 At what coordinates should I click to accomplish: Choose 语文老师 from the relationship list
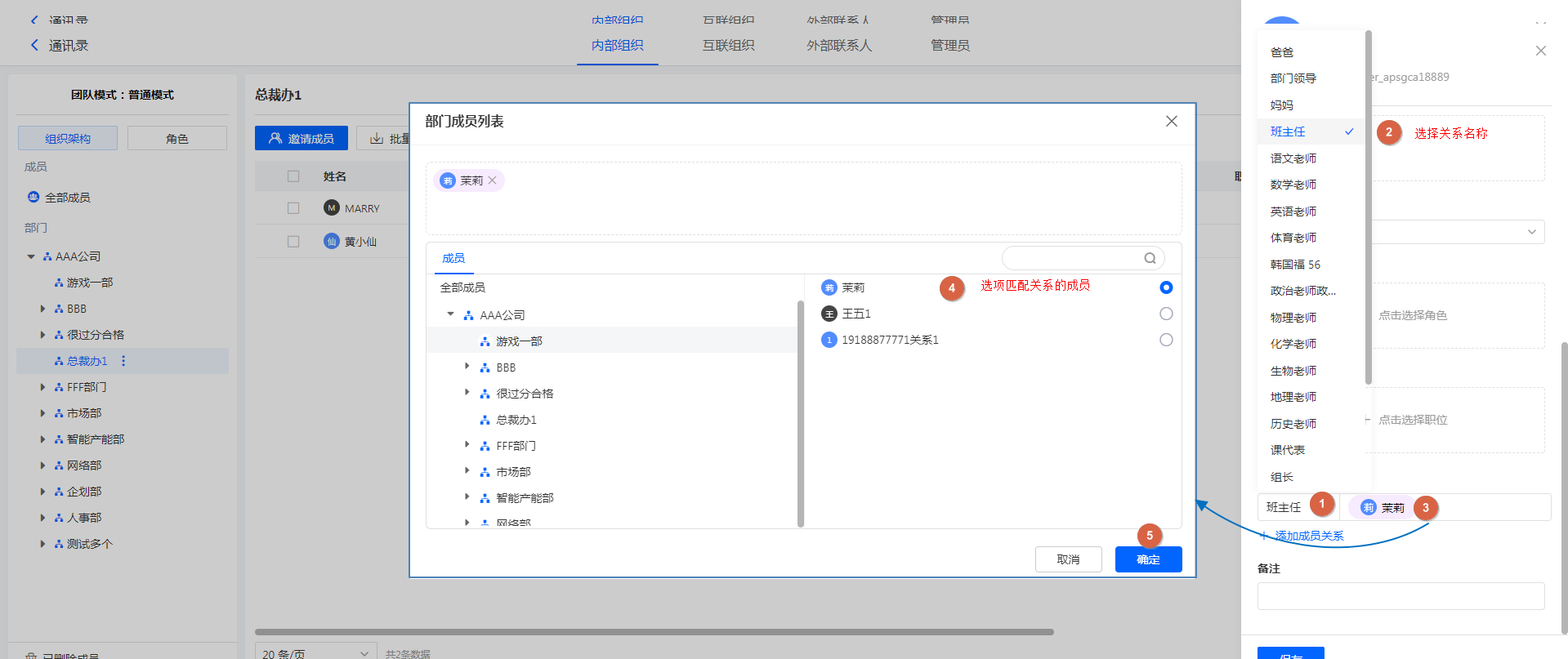(1293, 158)
